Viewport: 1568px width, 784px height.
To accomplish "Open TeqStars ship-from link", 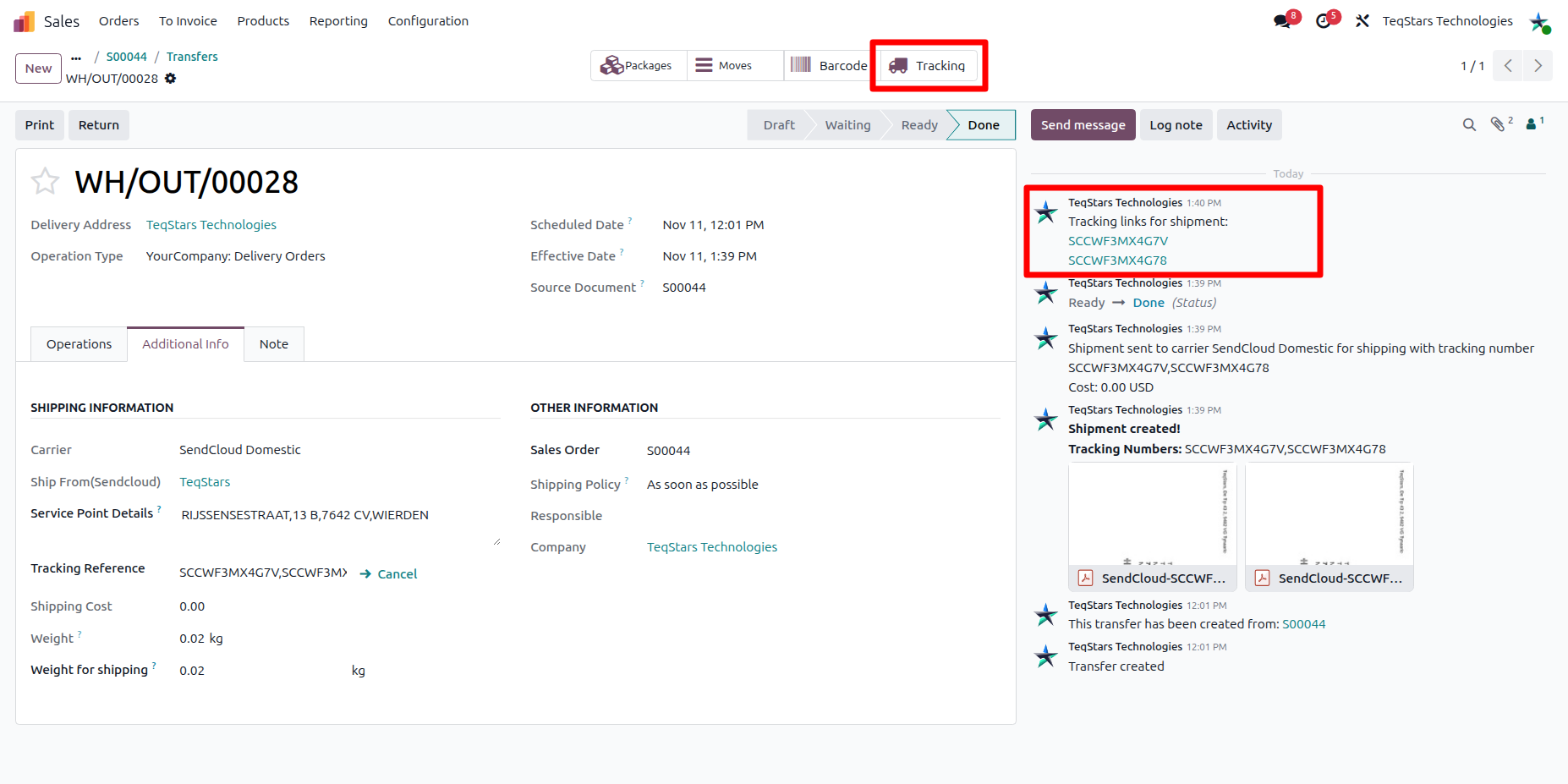I will pos(205,482).
